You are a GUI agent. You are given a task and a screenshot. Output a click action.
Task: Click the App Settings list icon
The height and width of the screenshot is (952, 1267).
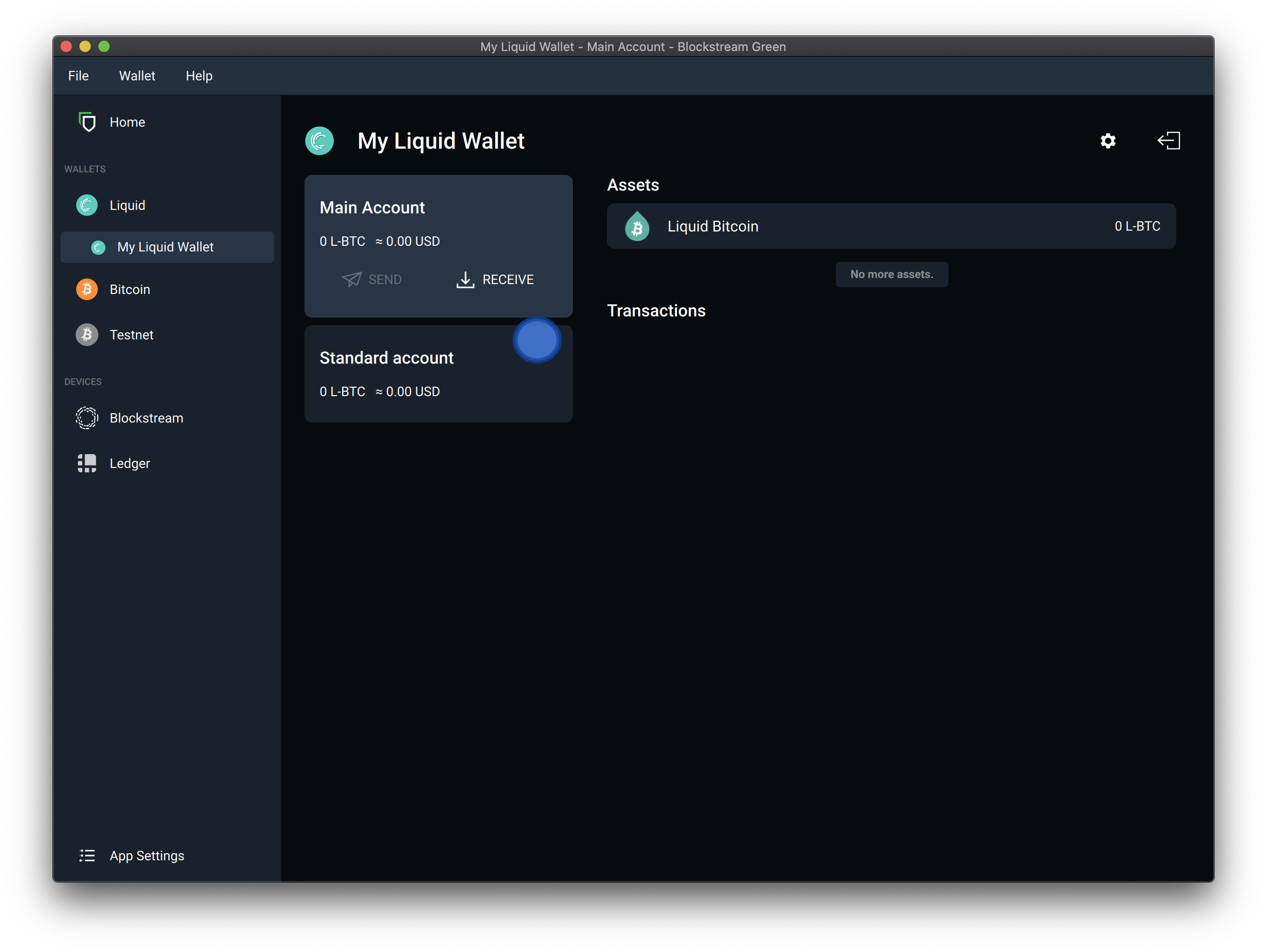coord(87,856)
